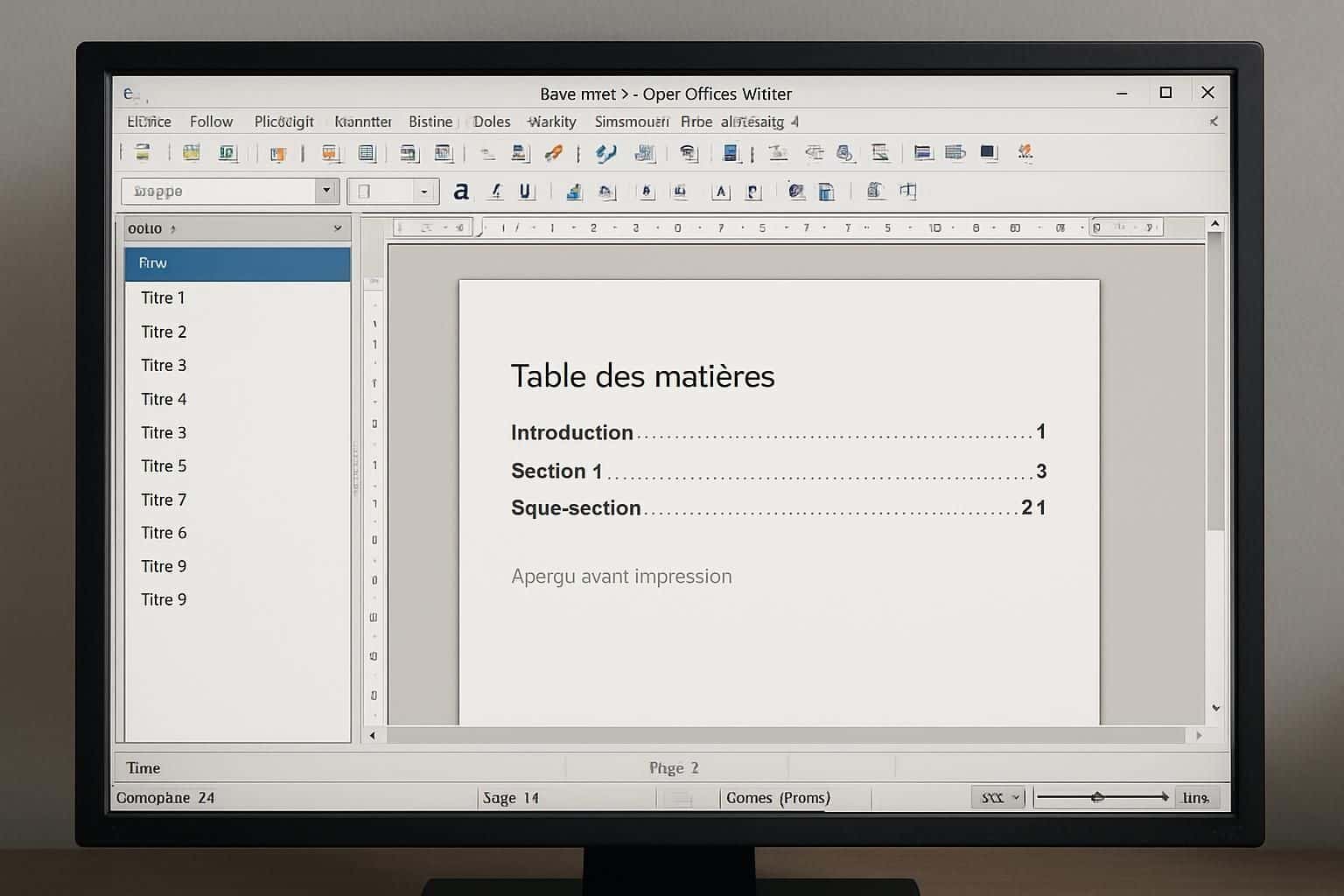Click the 'Time' label in lower bar

(x=143, y=768)
